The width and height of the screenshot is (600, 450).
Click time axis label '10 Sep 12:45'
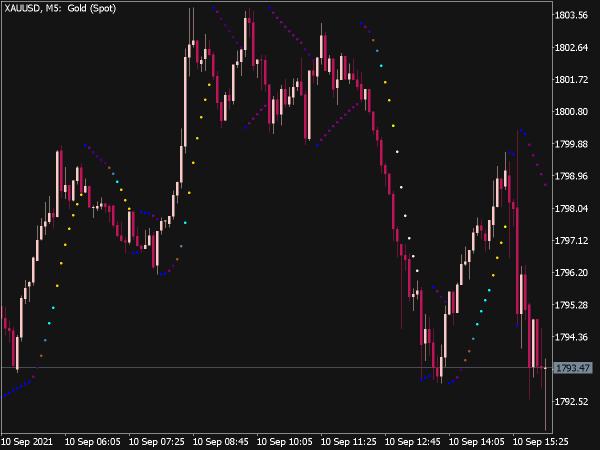click(x=412, y=442)
